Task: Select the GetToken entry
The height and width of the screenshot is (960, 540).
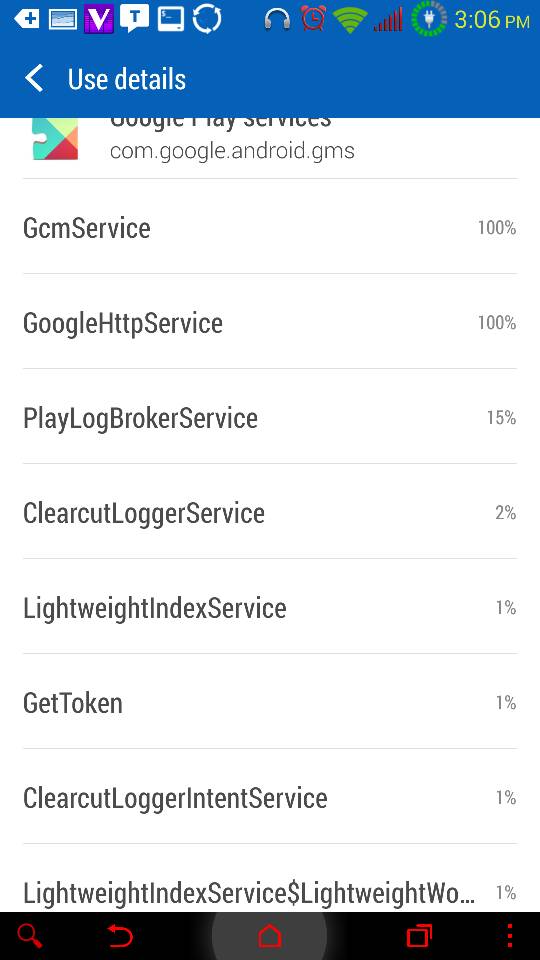Action: (270, 701)
